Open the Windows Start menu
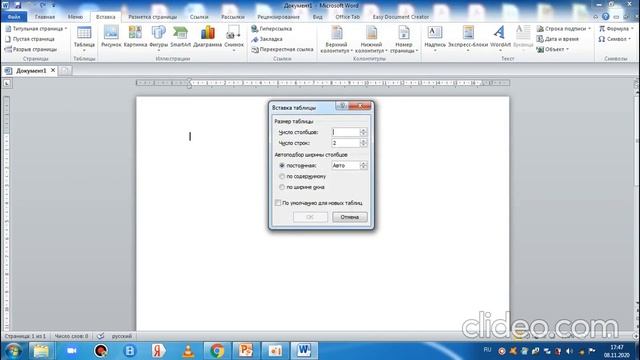Viewport: 640px width, 360px height. tap(13, 351)
